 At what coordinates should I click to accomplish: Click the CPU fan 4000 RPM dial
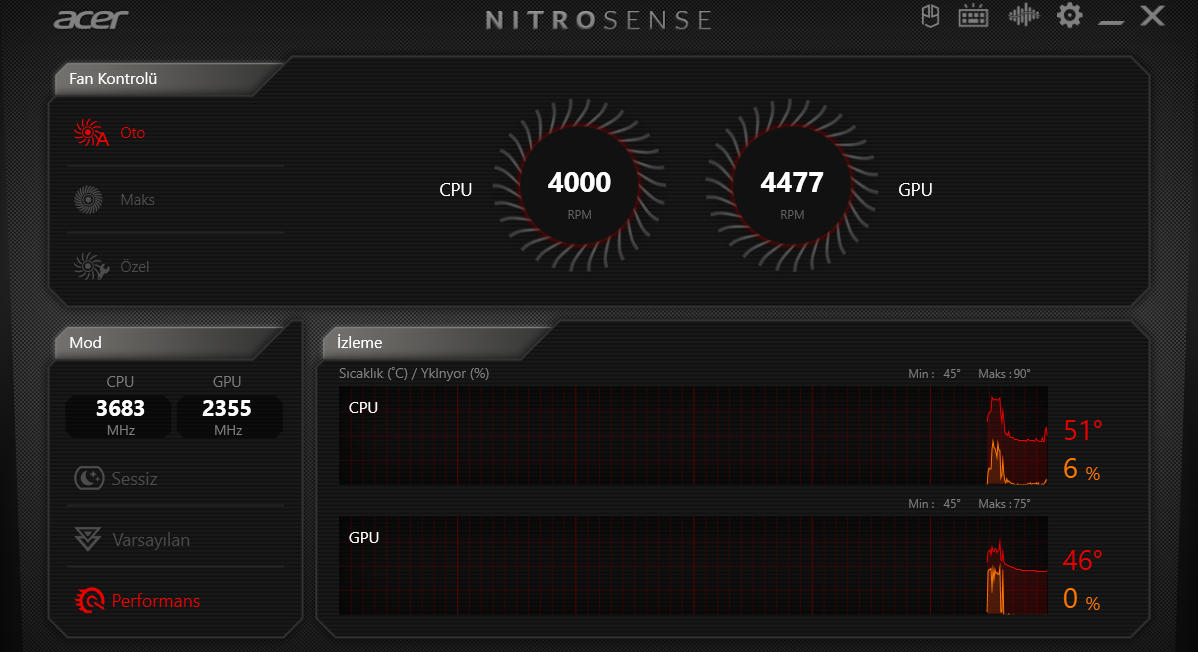coord(579,186)
